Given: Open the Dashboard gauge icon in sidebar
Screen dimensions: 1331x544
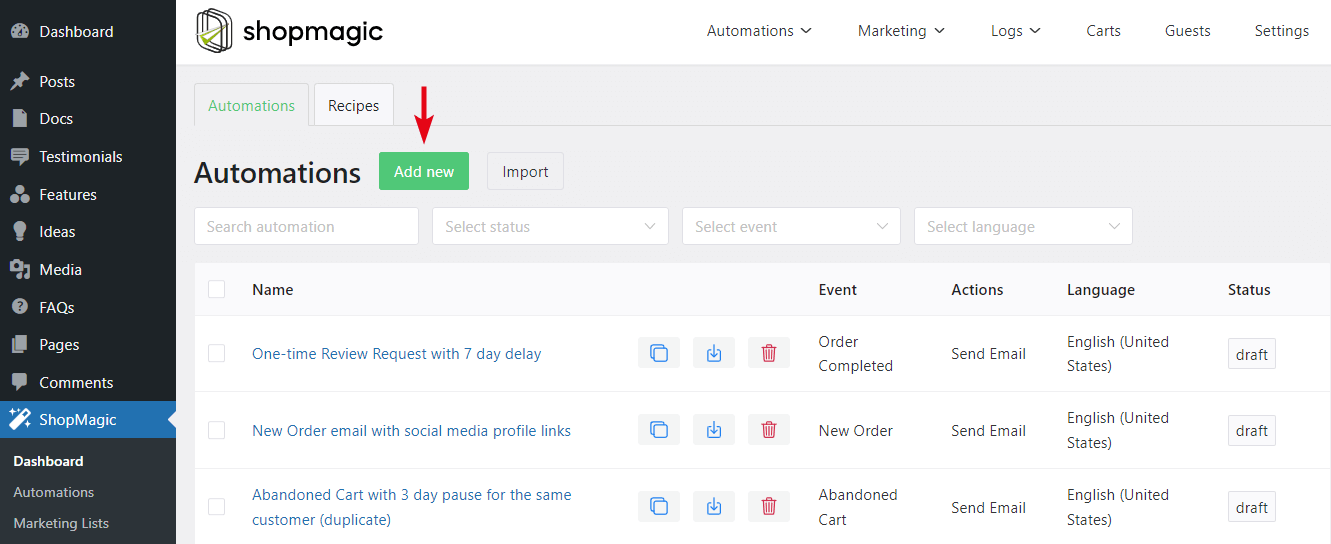Looking at the screenshot, I should tap(19, 31).
